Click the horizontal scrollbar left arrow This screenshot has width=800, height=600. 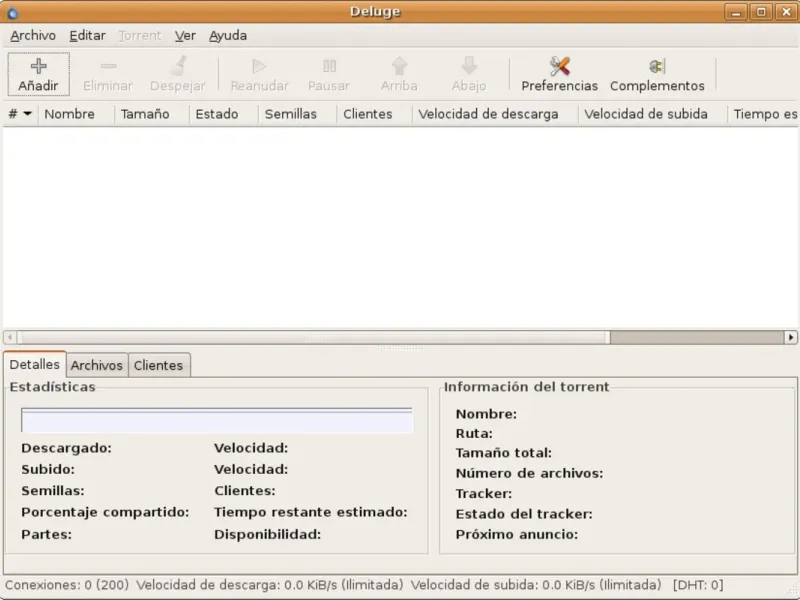coord(10,337)
